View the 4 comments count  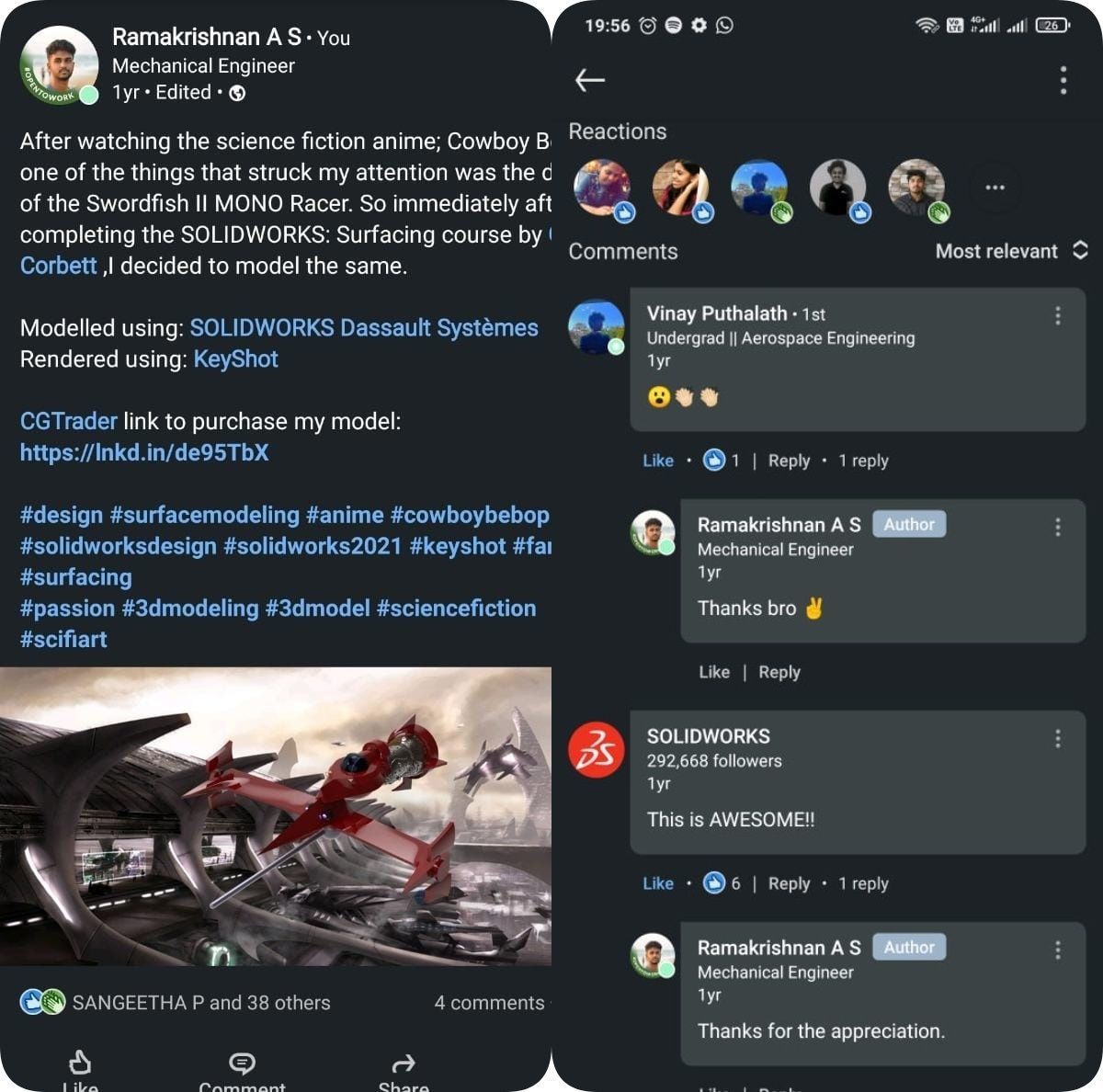pos(489,1003)
